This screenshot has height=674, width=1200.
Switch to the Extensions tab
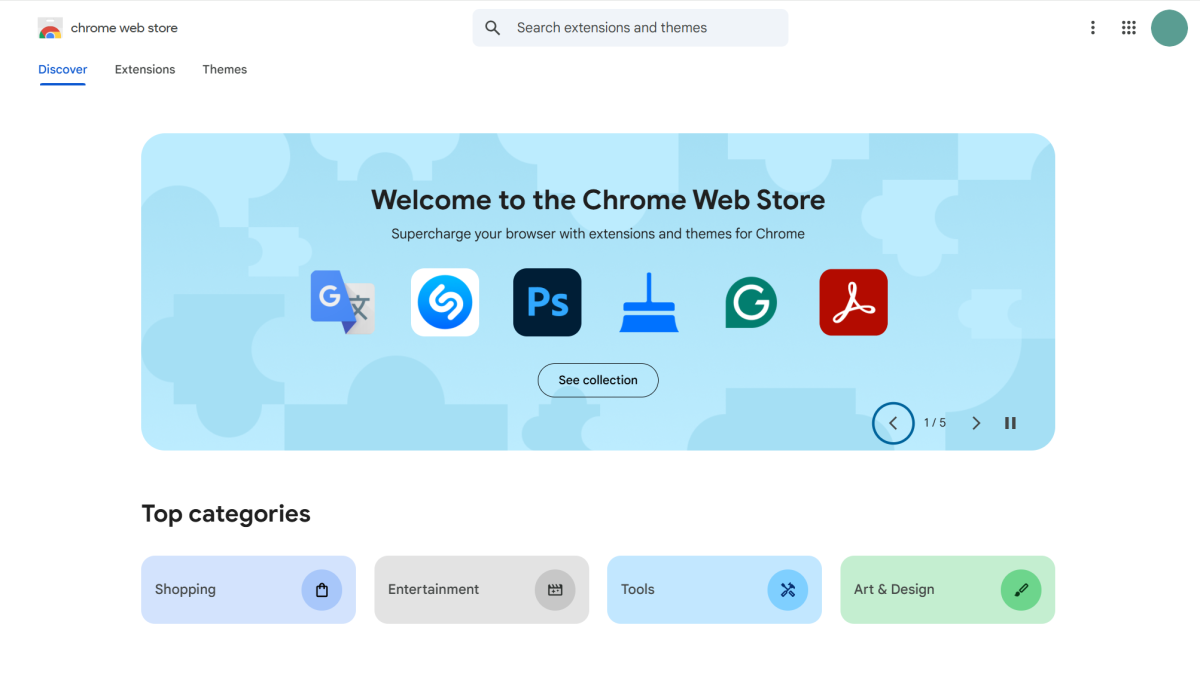pos(145,69)
